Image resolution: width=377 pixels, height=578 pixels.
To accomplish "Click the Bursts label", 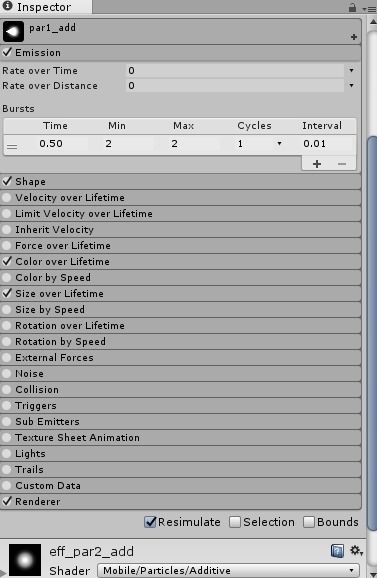I will [18, 109].
